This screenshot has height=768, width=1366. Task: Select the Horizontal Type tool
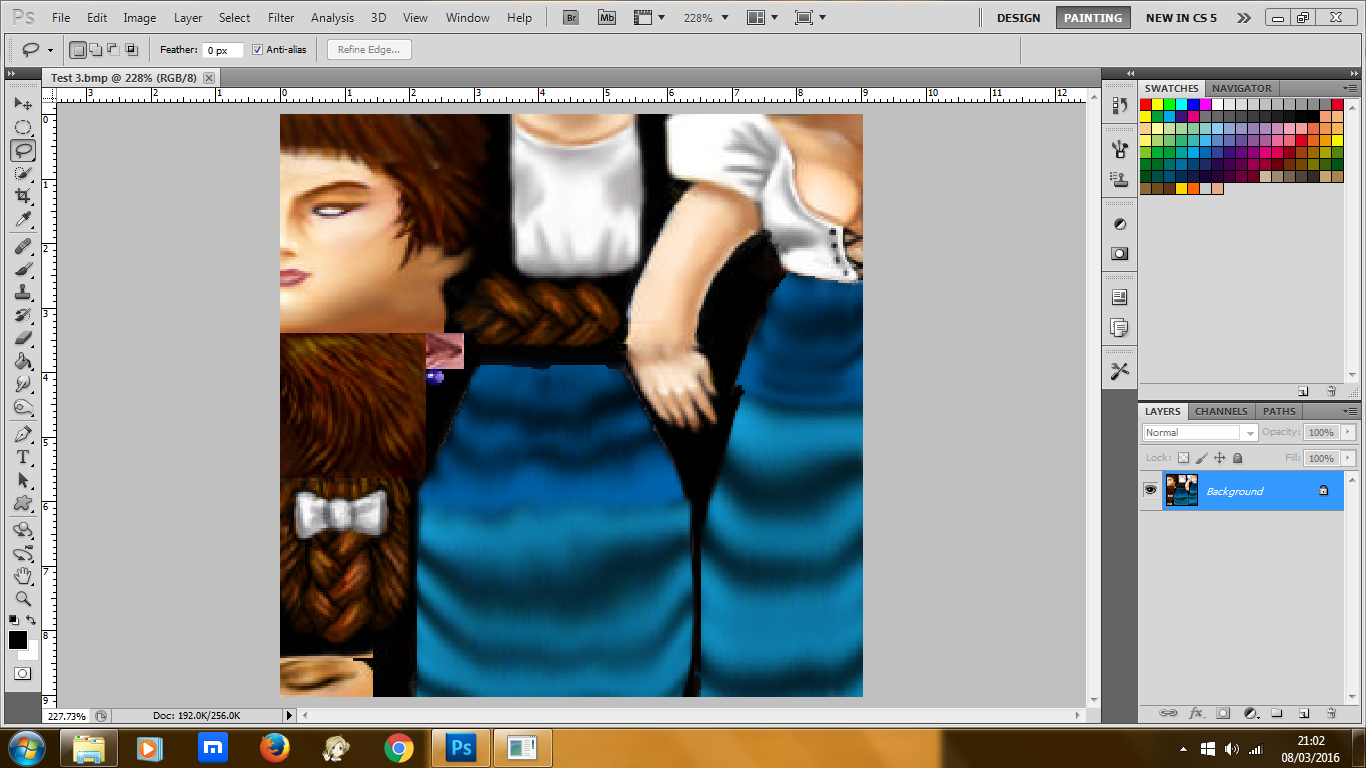[x=22, y=457]
